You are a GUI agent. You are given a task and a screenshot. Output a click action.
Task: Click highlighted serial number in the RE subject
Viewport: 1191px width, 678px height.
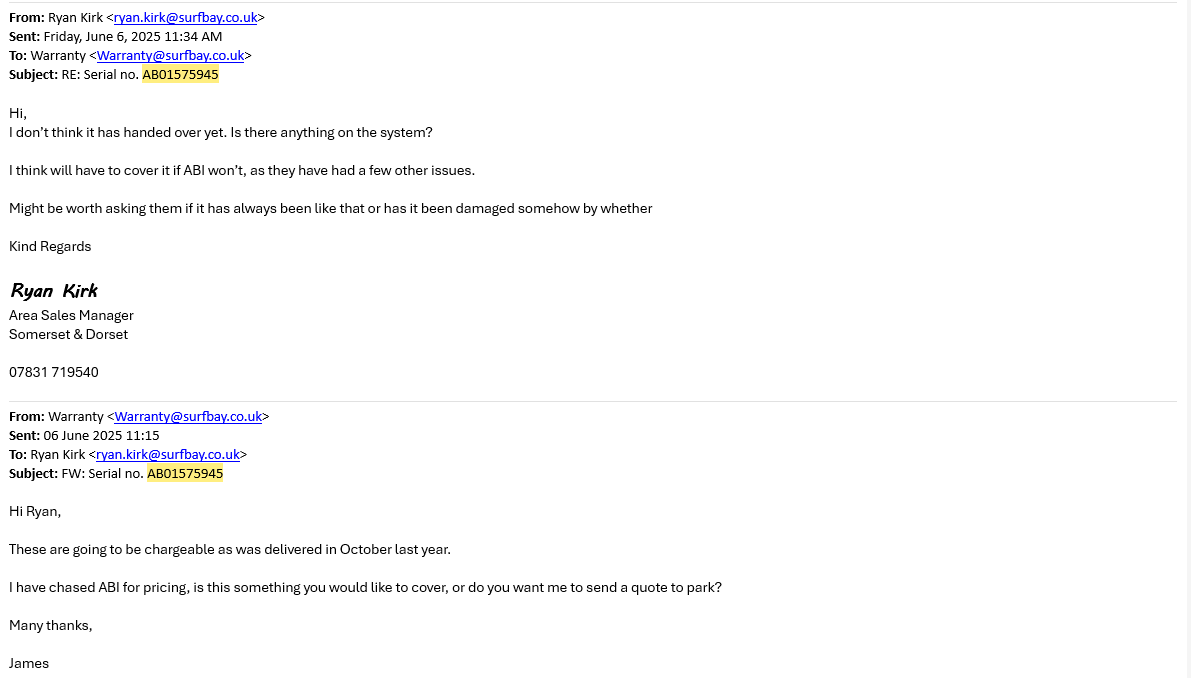(180, 75)
